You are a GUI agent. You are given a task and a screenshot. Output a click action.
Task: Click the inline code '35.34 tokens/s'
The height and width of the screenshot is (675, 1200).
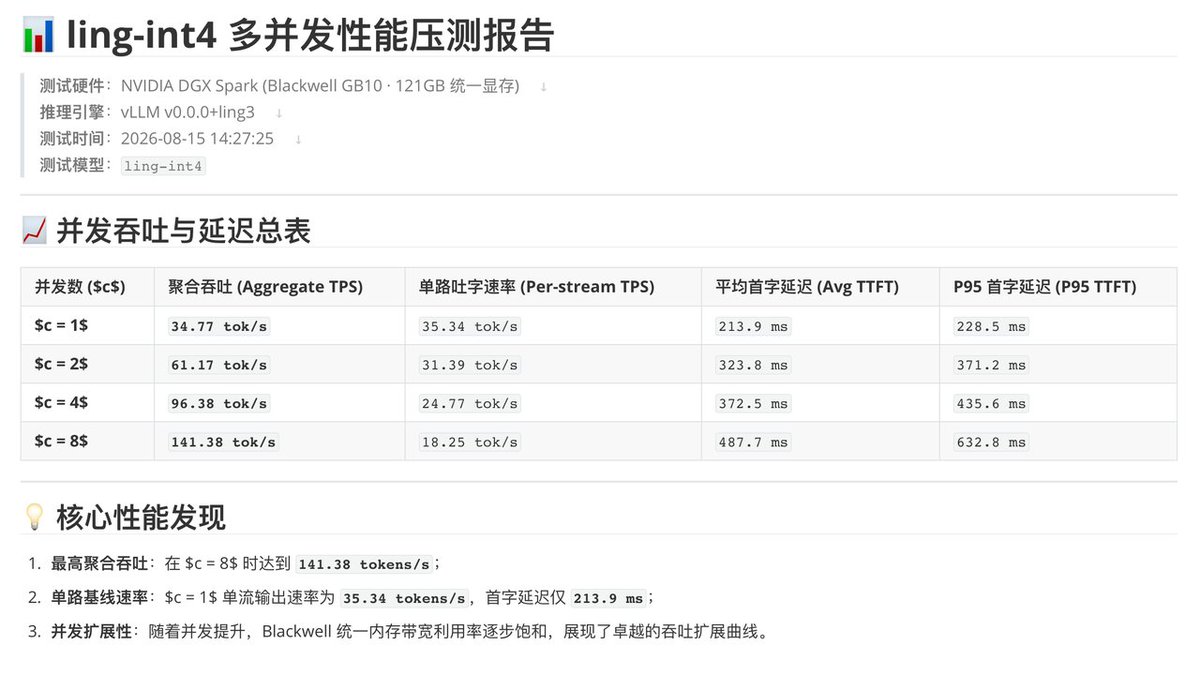(405, 598)
